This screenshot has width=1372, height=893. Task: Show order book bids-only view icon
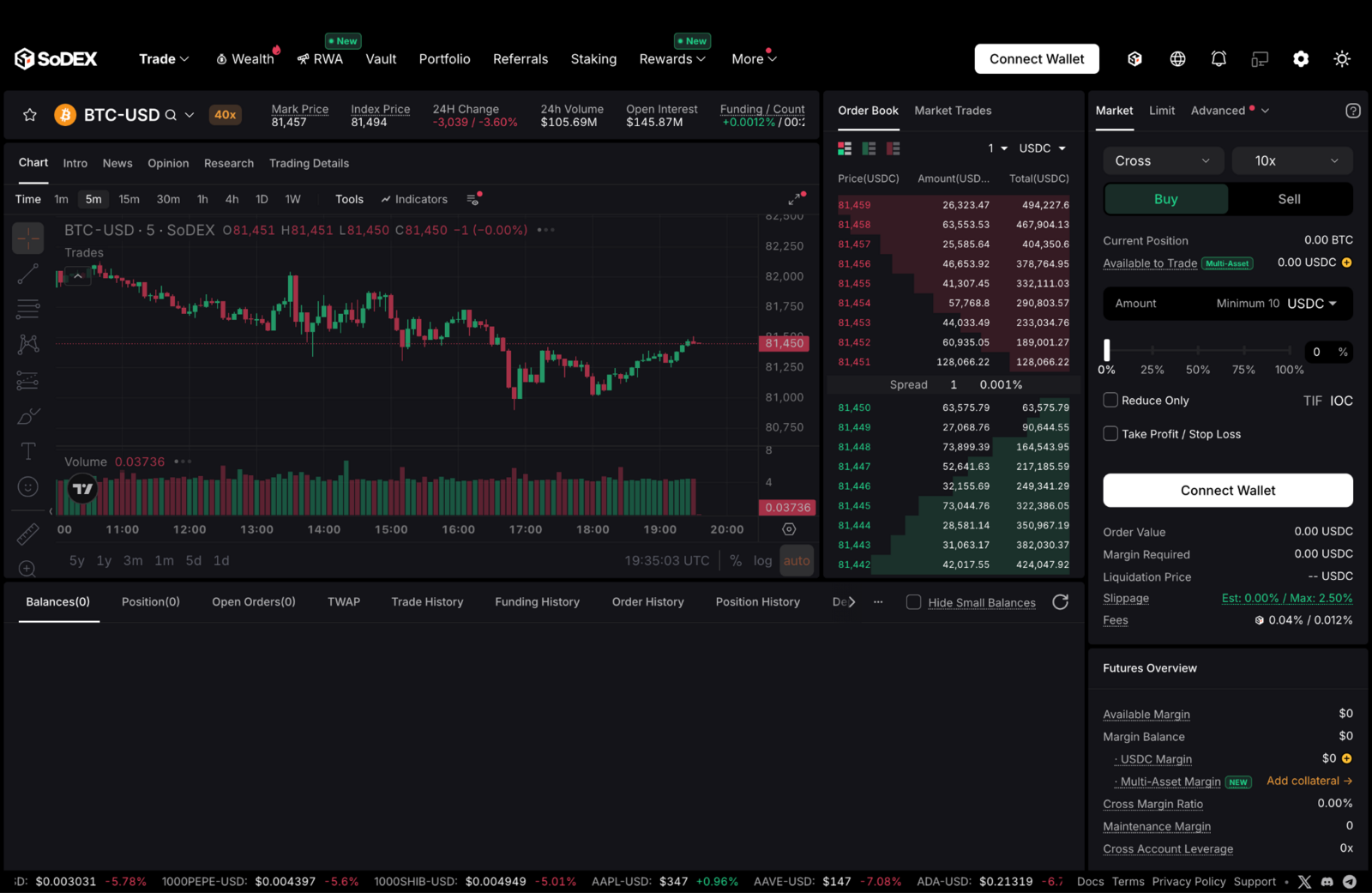pyautogui.click(x=869, y=148)
